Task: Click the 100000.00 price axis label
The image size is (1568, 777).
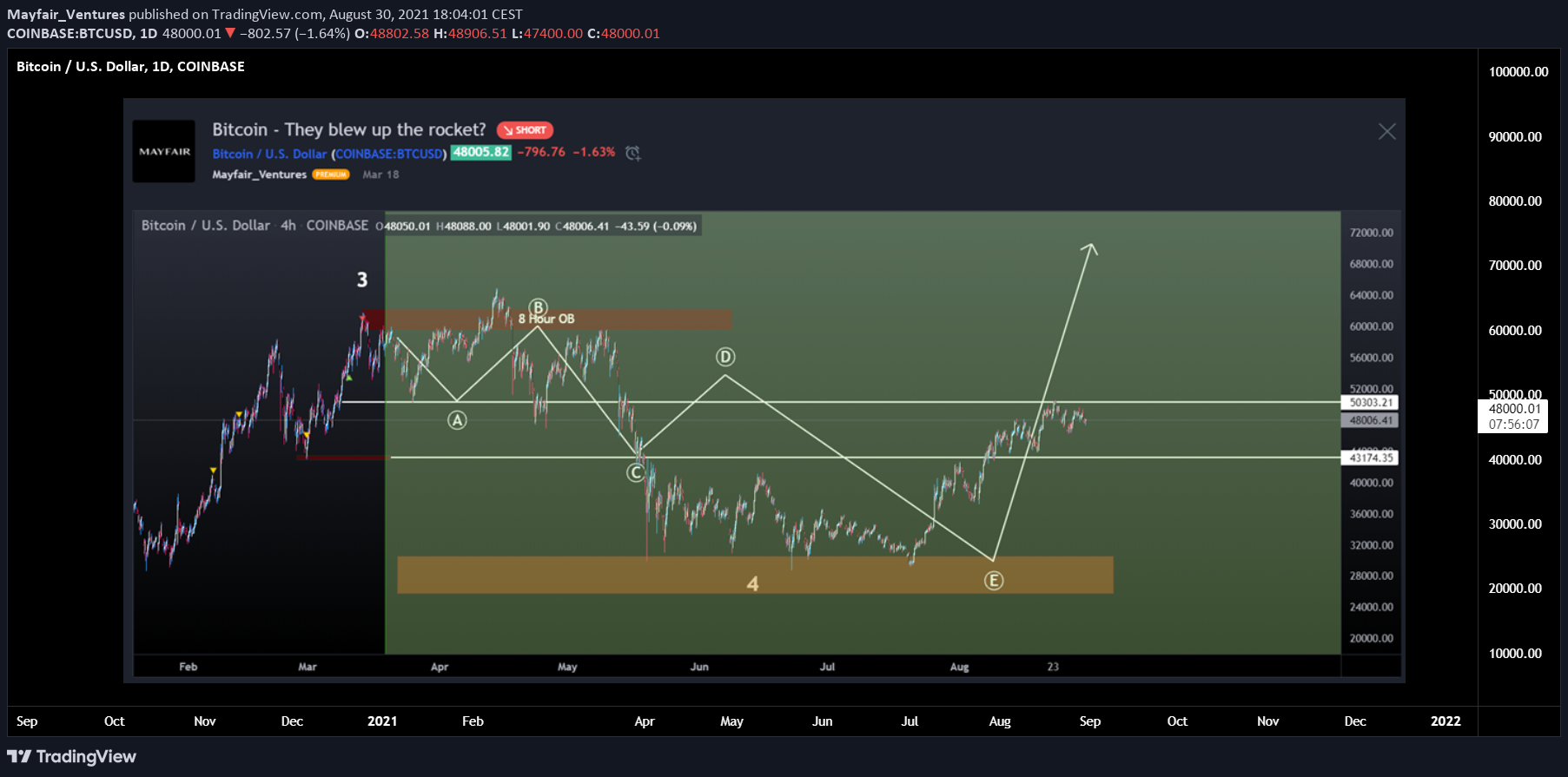Action: coord(1518,72)
